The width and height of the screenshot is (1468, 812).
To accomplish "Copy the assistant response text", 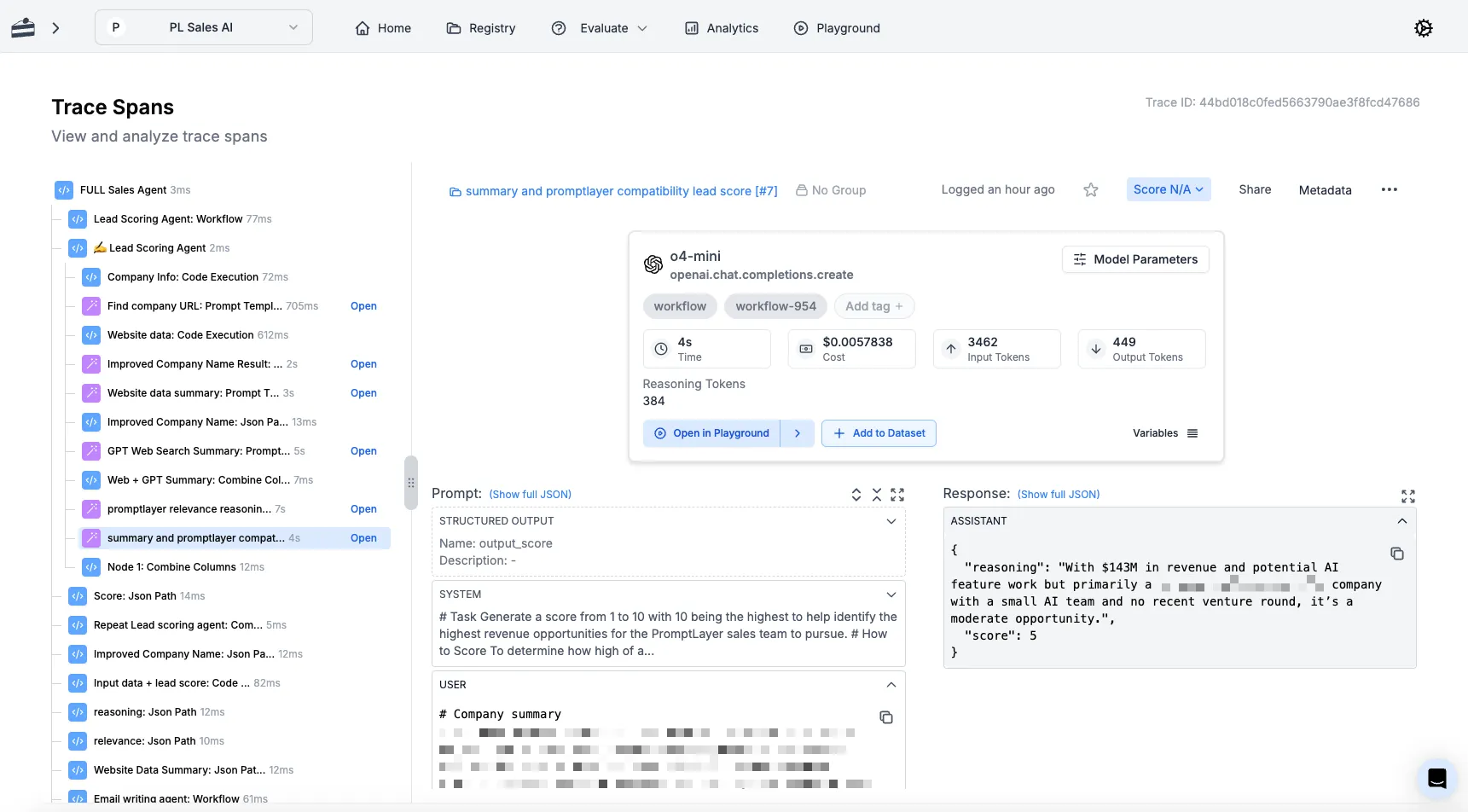I will coord(1396,554).
